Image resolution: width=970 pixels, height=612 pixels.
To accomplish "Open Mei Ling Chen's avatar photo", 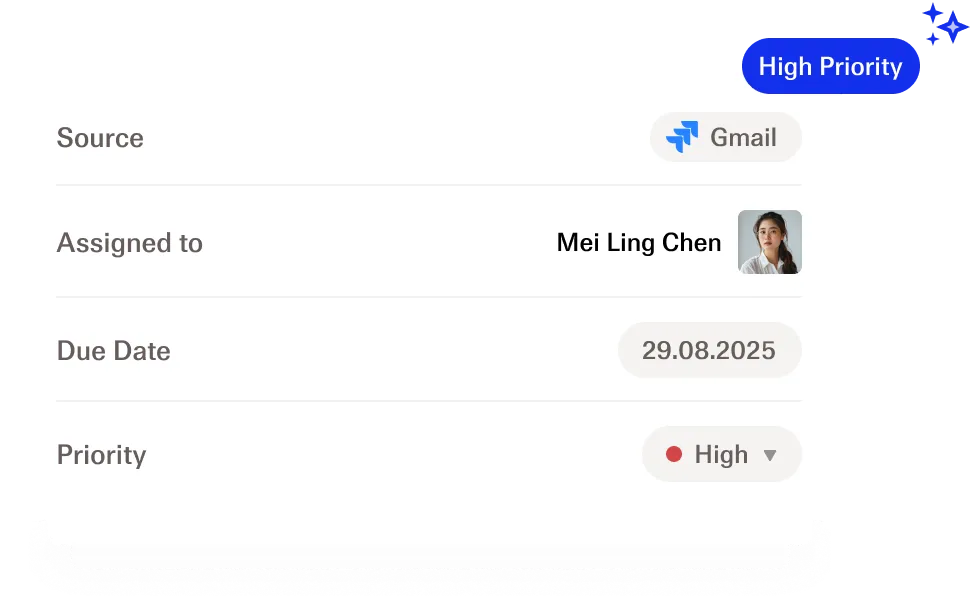I will 770,242.
